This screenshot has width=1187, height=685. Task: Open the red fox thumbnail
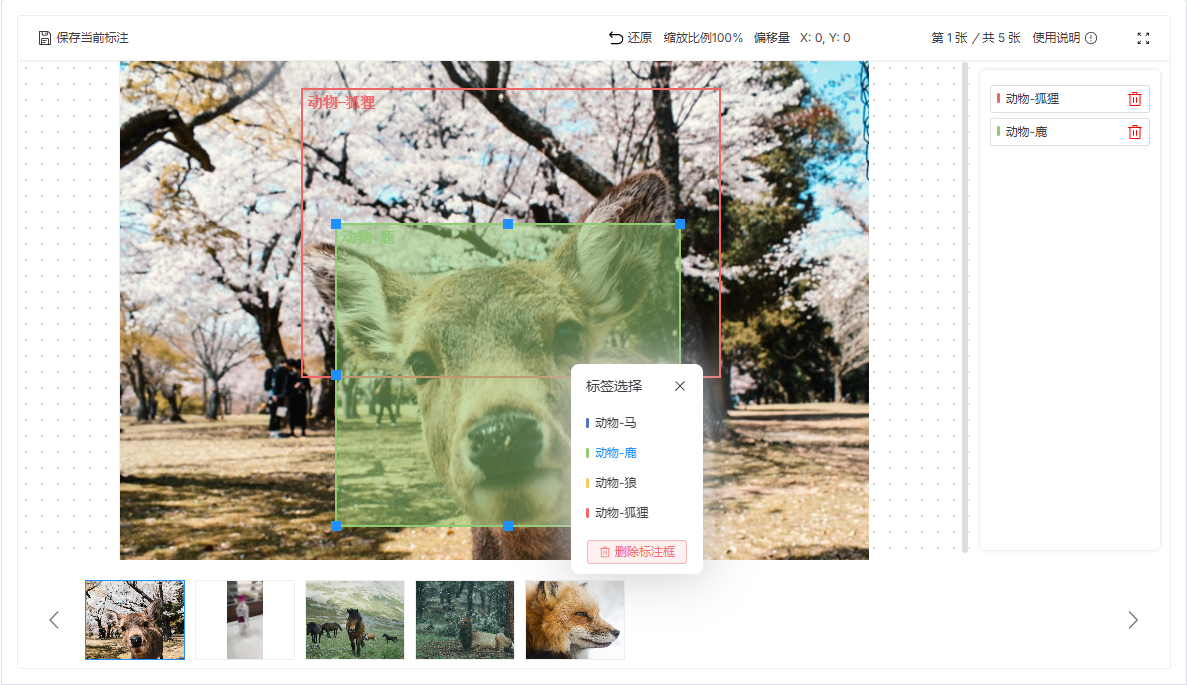(x=575, y=620)
